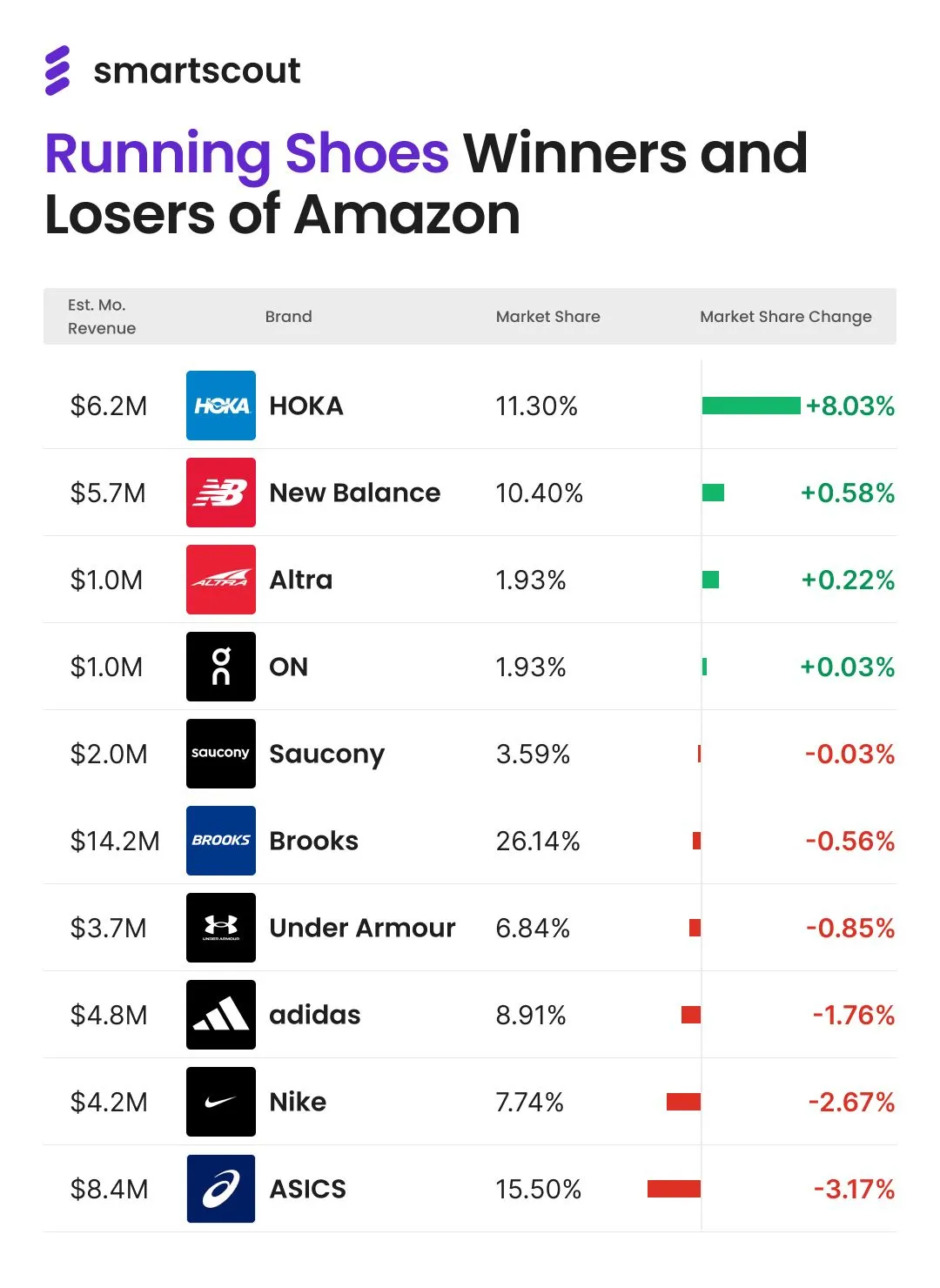
Task: Click the ASICS logo icon
Action: coord(221,1189)
